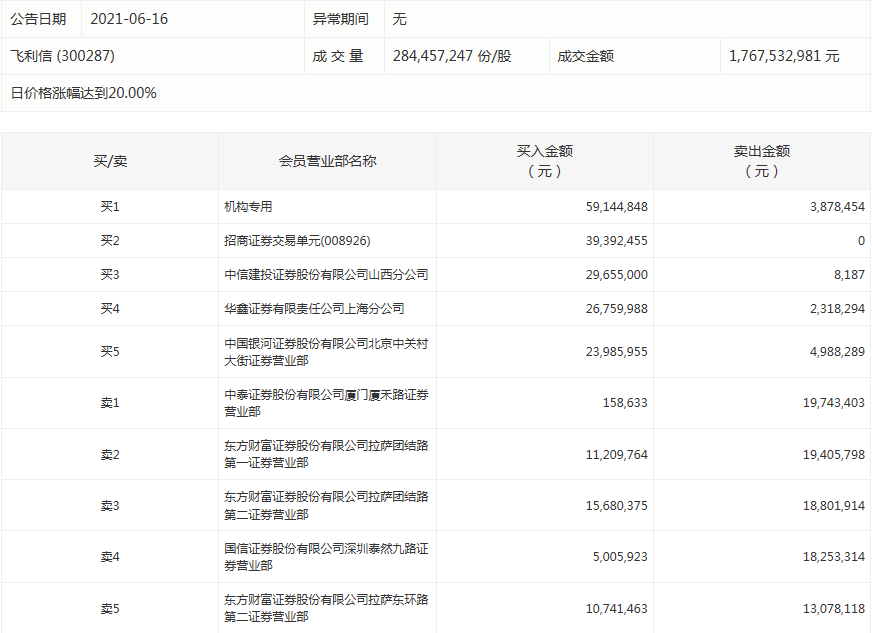Click buy amount 29,655,000

click(616, 274)
